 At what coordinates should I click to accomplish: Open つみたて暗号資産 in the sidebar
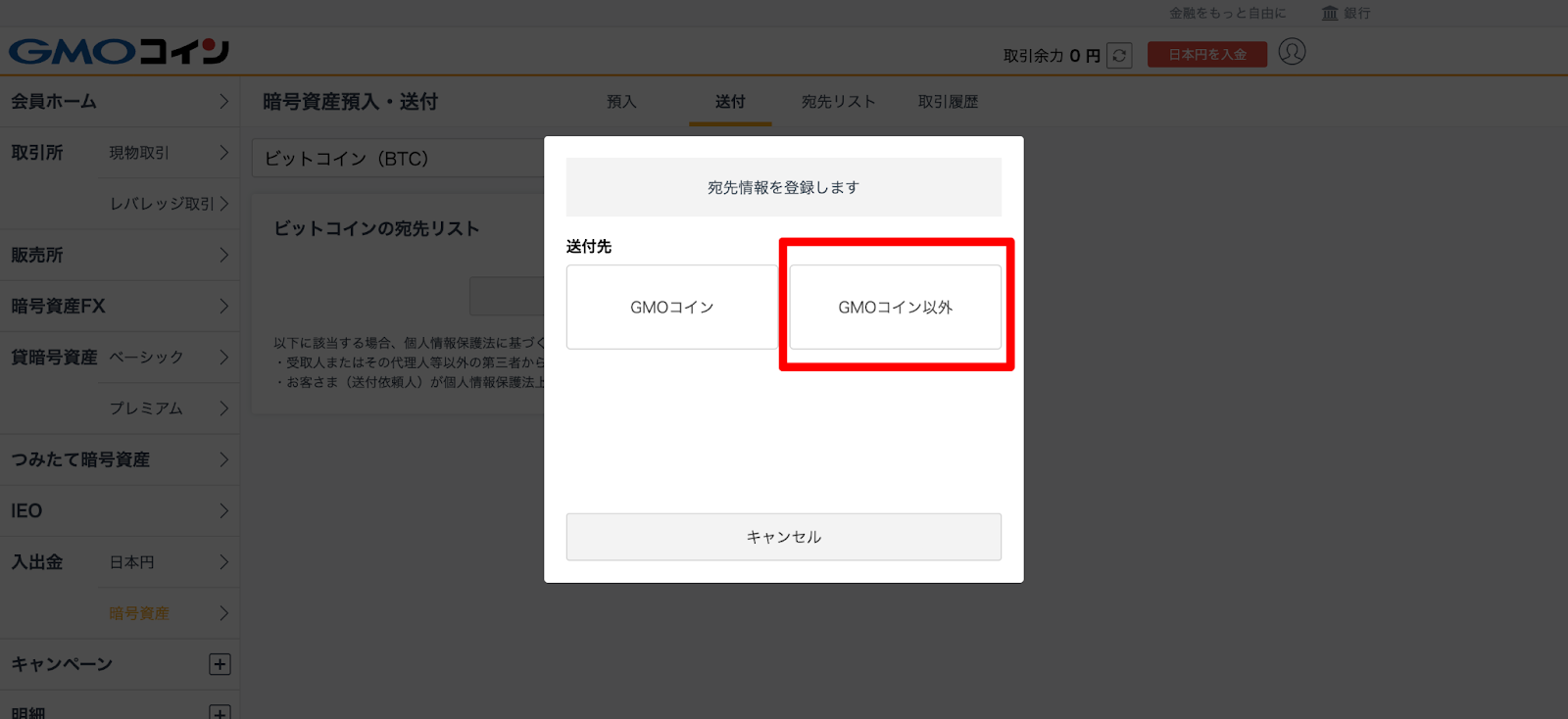[x=120, y=459]
